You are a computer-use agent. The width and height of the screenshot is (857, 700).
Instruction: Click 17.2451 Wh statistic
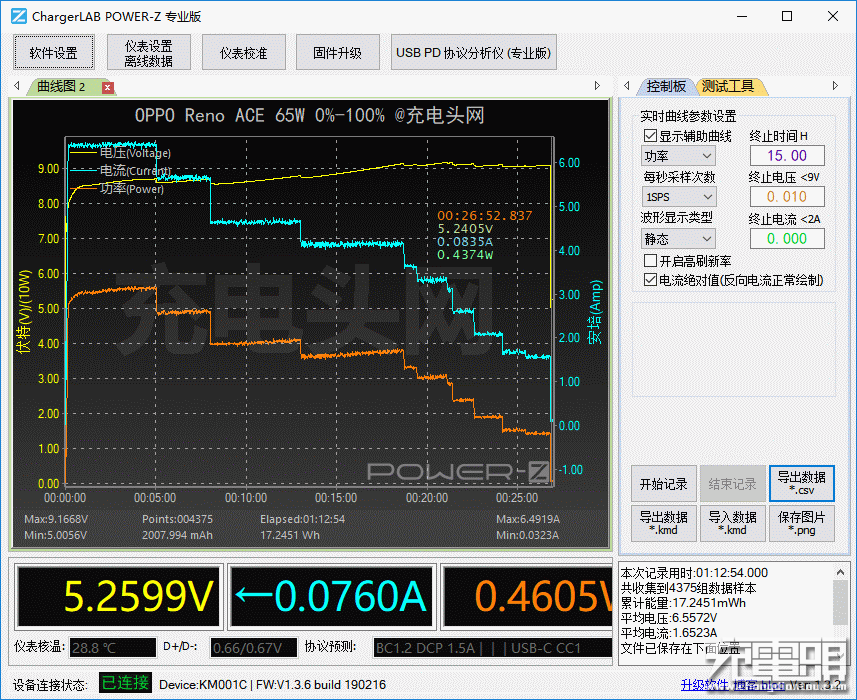290,535
